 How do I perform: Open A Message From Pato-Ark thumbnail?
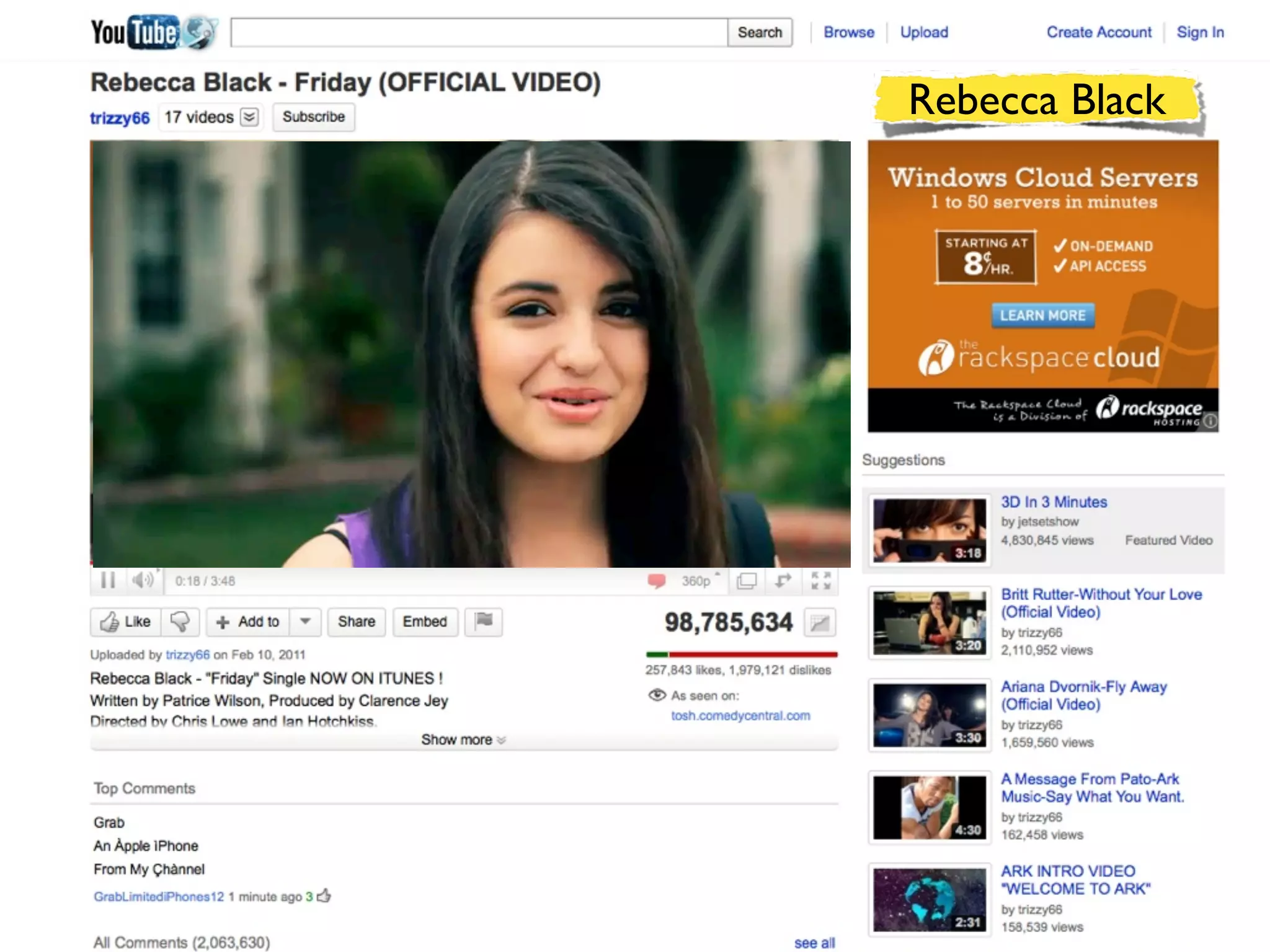pyautogui.click(x=930, y=808)
